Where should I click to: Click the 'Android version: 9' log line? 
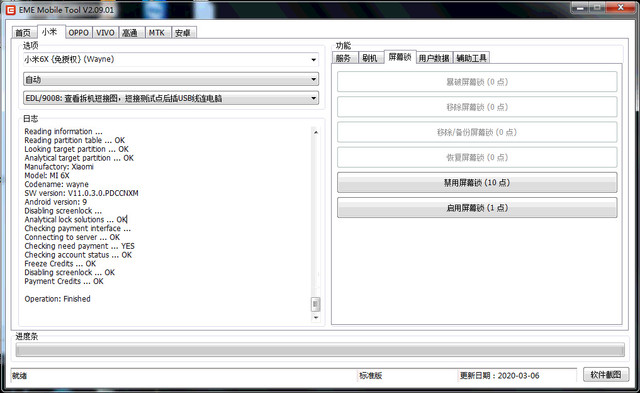pos(56,202)
